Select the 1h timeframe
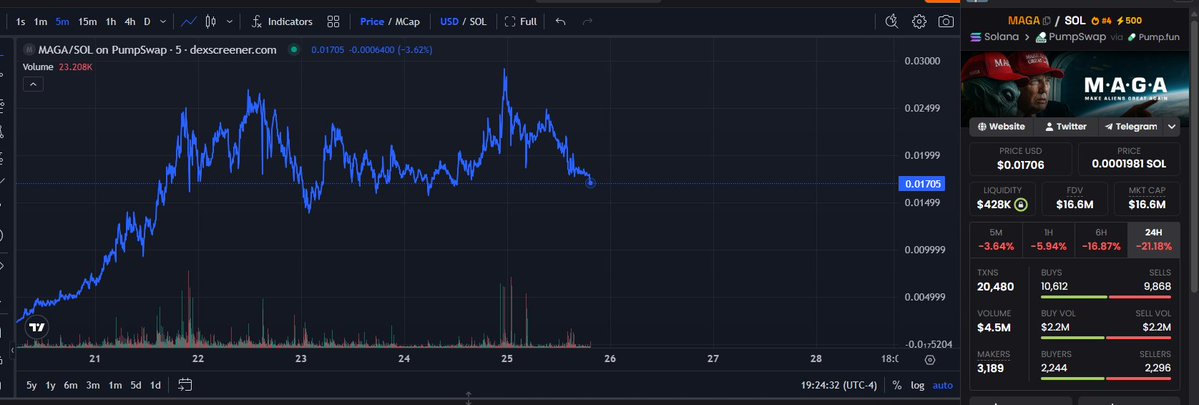 [x=111, y=21]
